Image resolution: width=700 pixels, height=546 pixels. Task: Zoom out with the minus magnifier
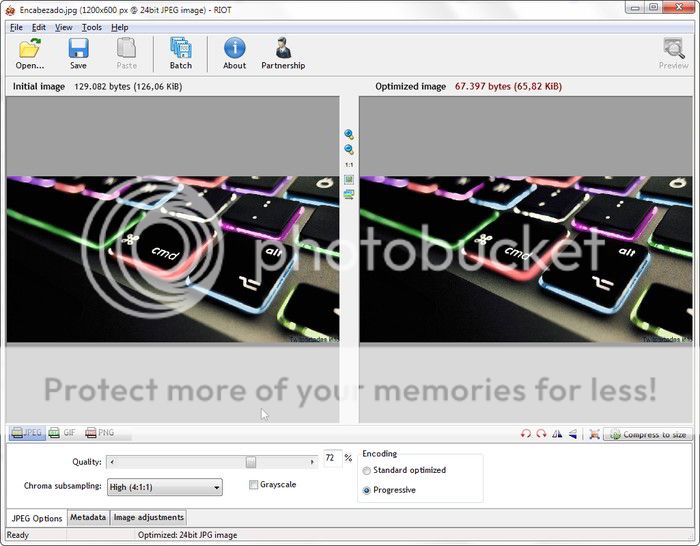(349, 150)
